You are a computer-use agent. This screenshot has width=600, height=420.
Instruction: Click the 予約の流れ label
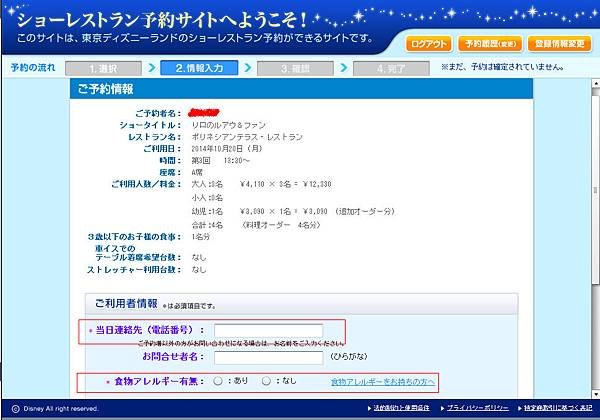33,68
